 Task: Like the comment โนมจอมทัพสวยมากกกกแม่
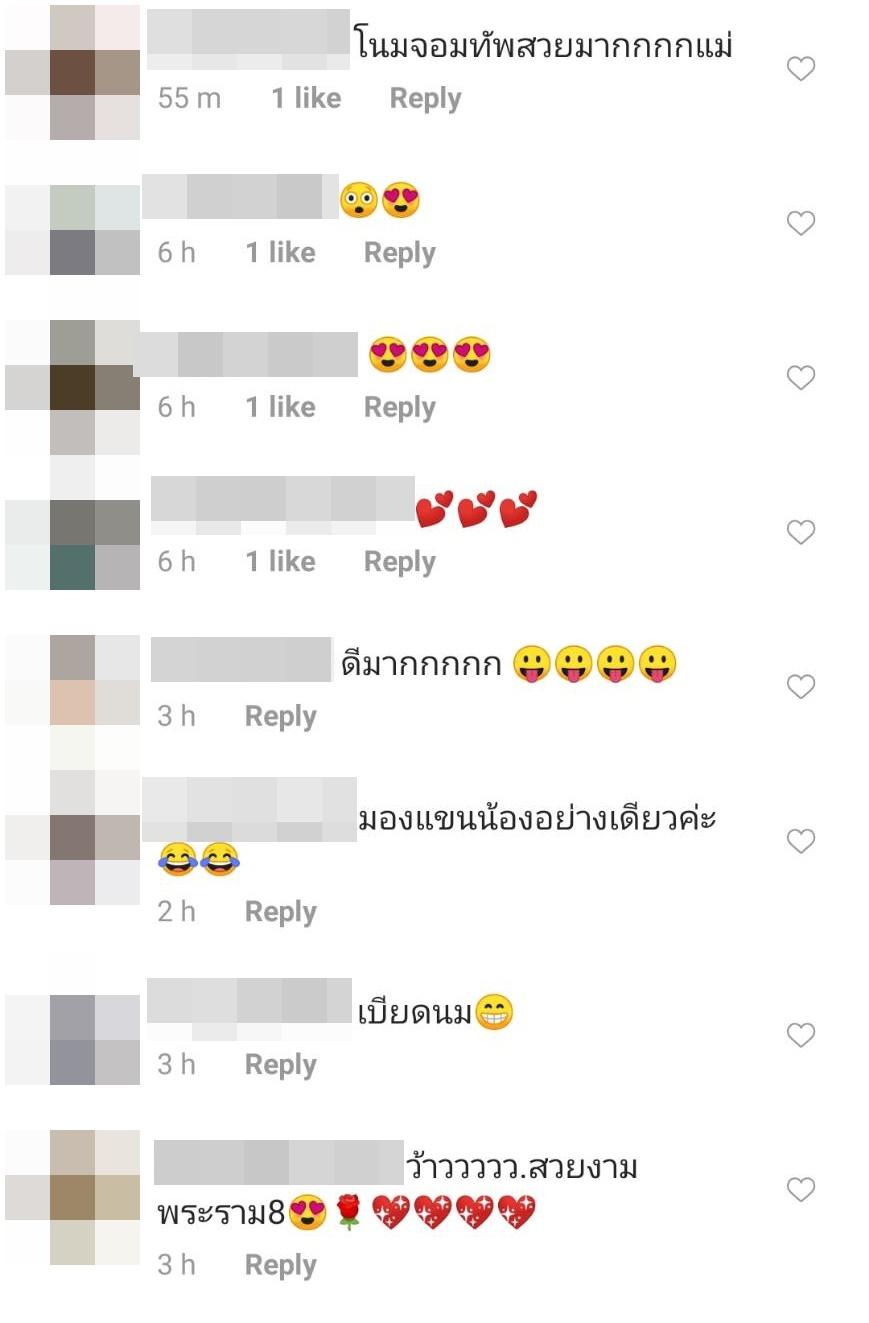click(801, 69)
